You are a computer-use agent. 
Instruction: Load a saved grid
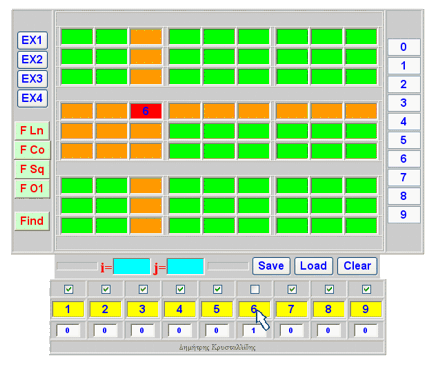point(313,266)
